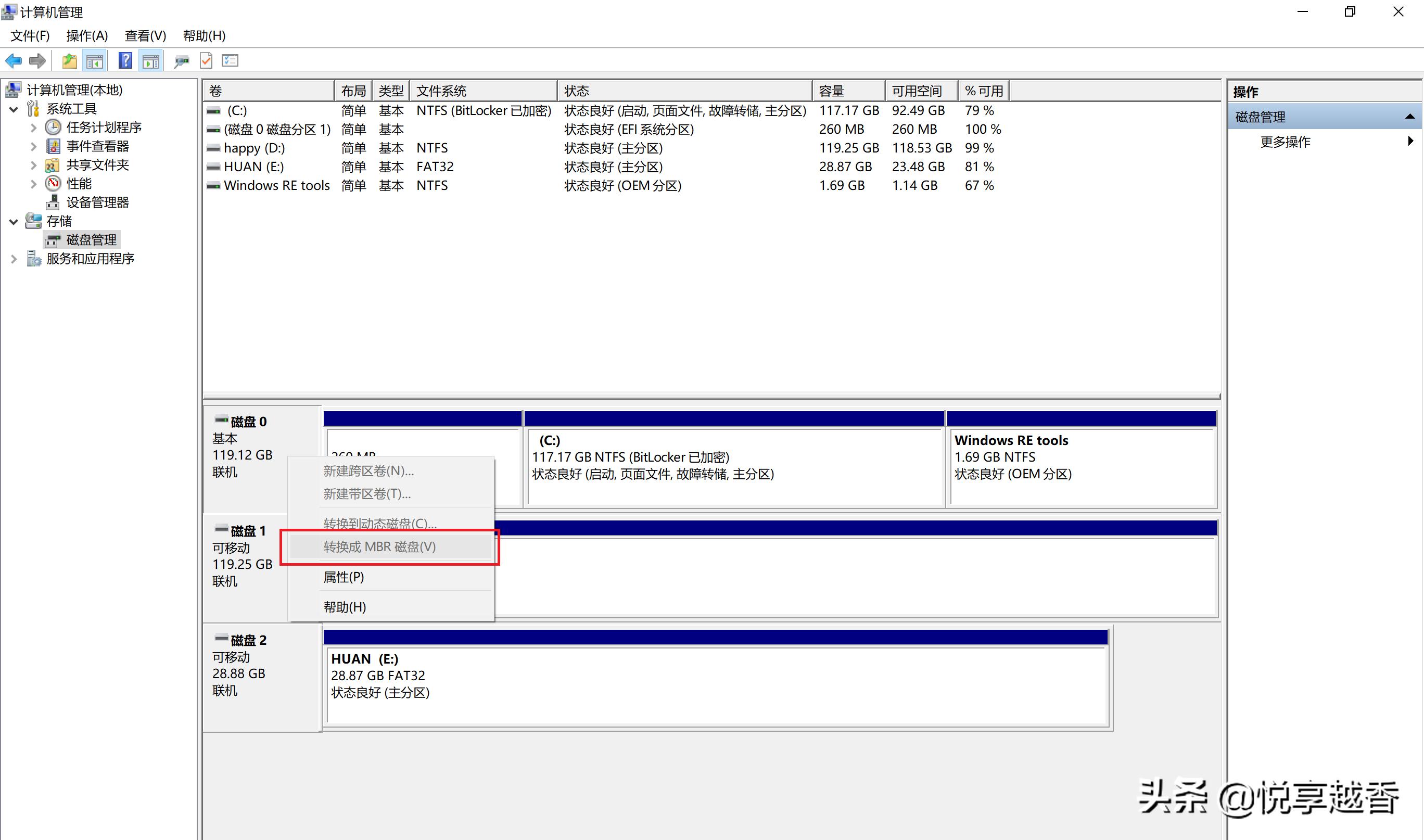1424x840 pixels.
Task: Toggle the show/hide action pane icon
Action: click(150, 60)
